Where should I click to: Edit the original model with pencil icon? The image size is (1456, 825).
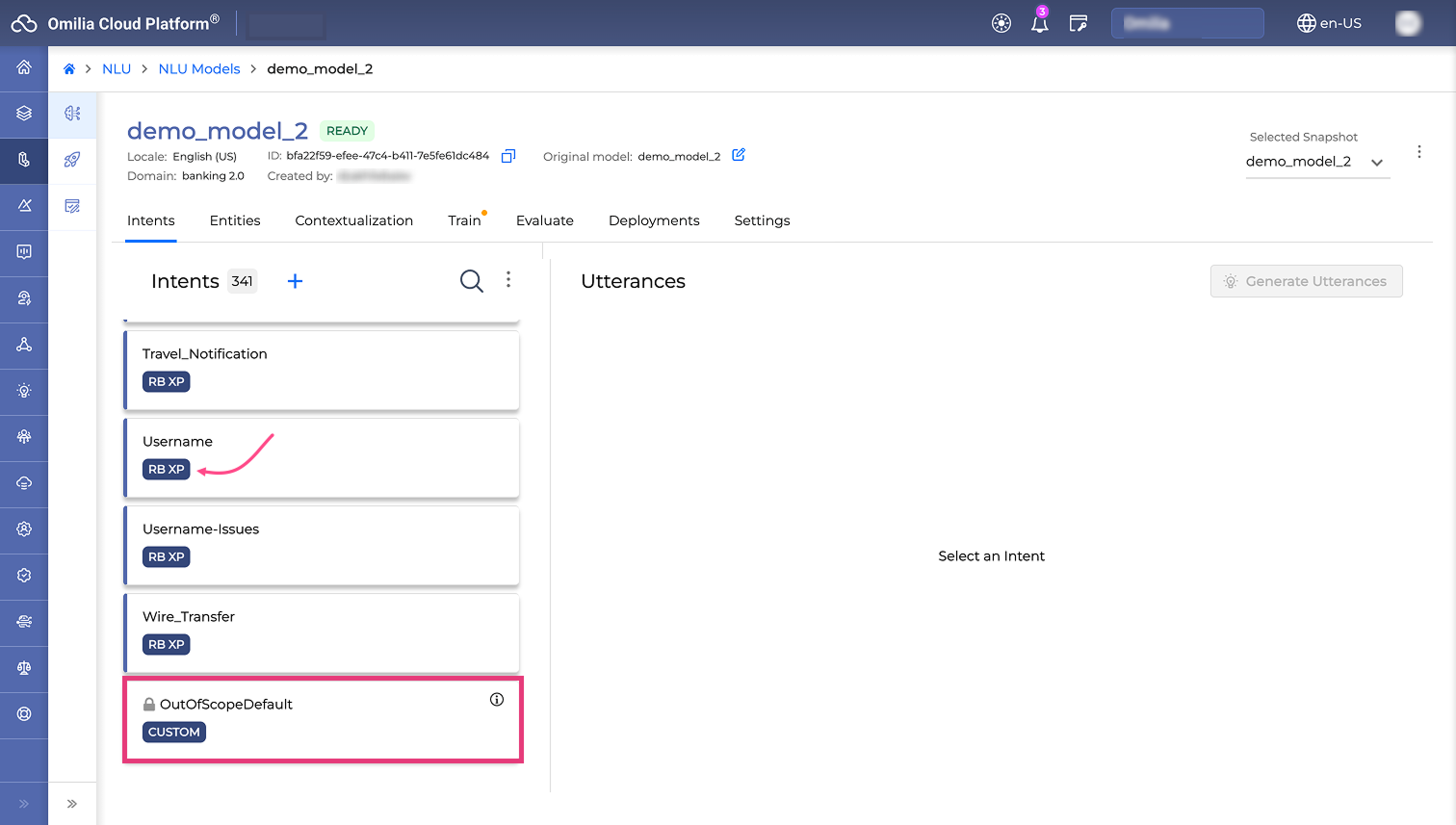click(739, 155)
